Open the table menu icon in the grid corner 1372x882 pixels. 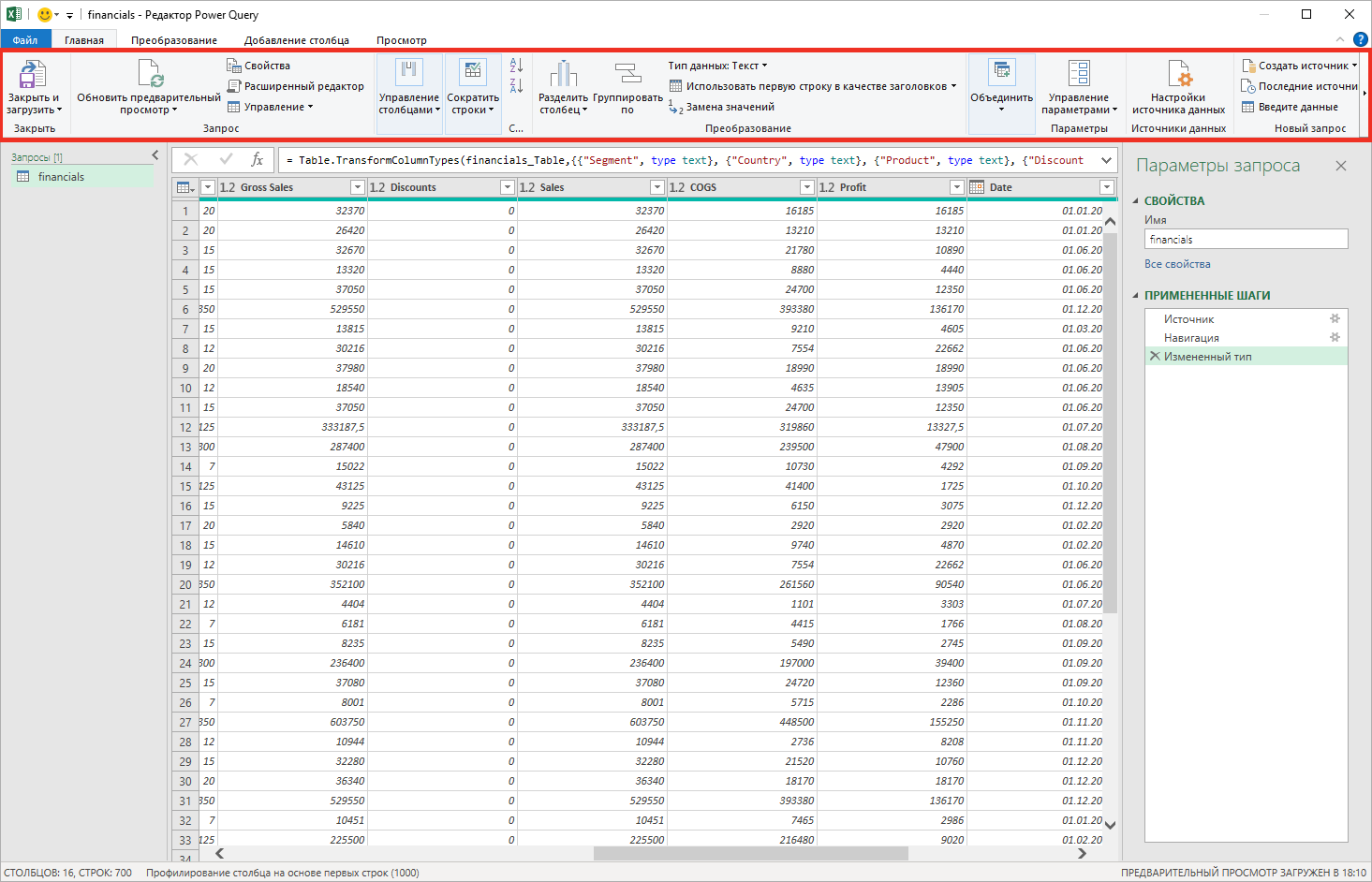185,187
